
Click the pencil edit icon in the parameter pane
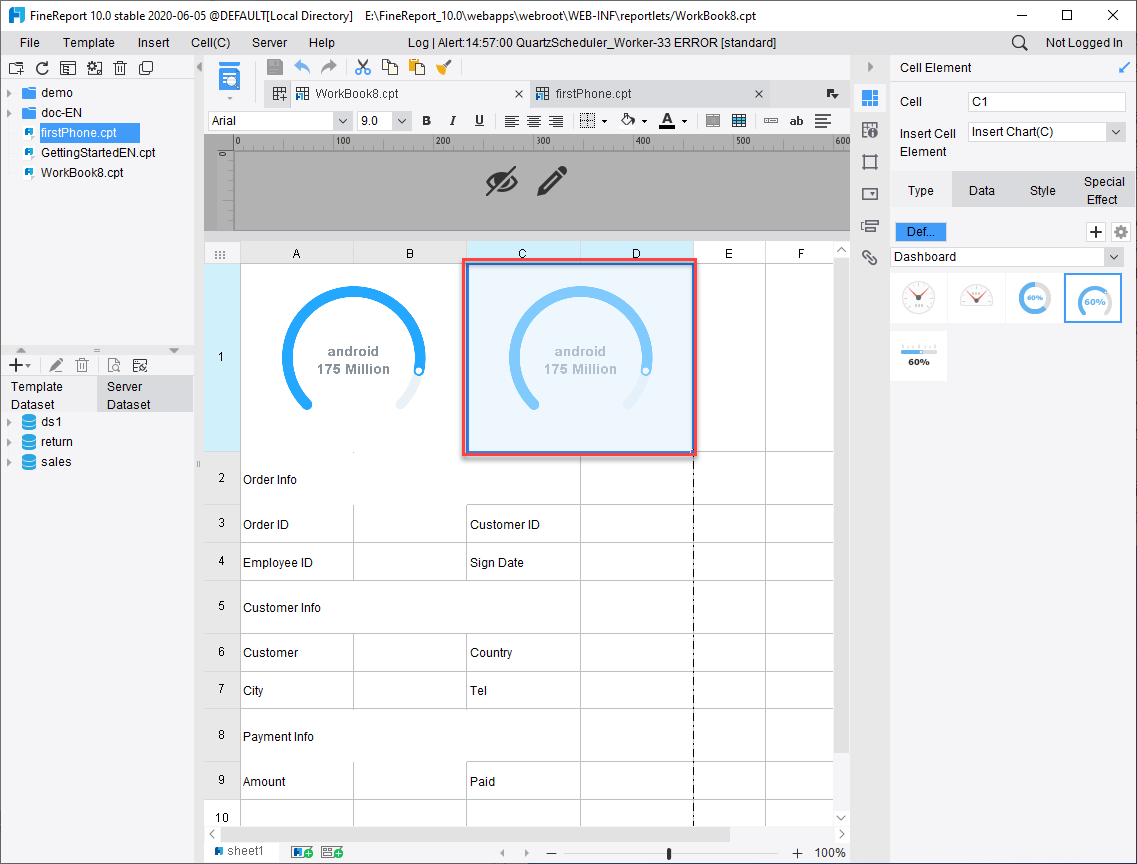tap(552, 181)
